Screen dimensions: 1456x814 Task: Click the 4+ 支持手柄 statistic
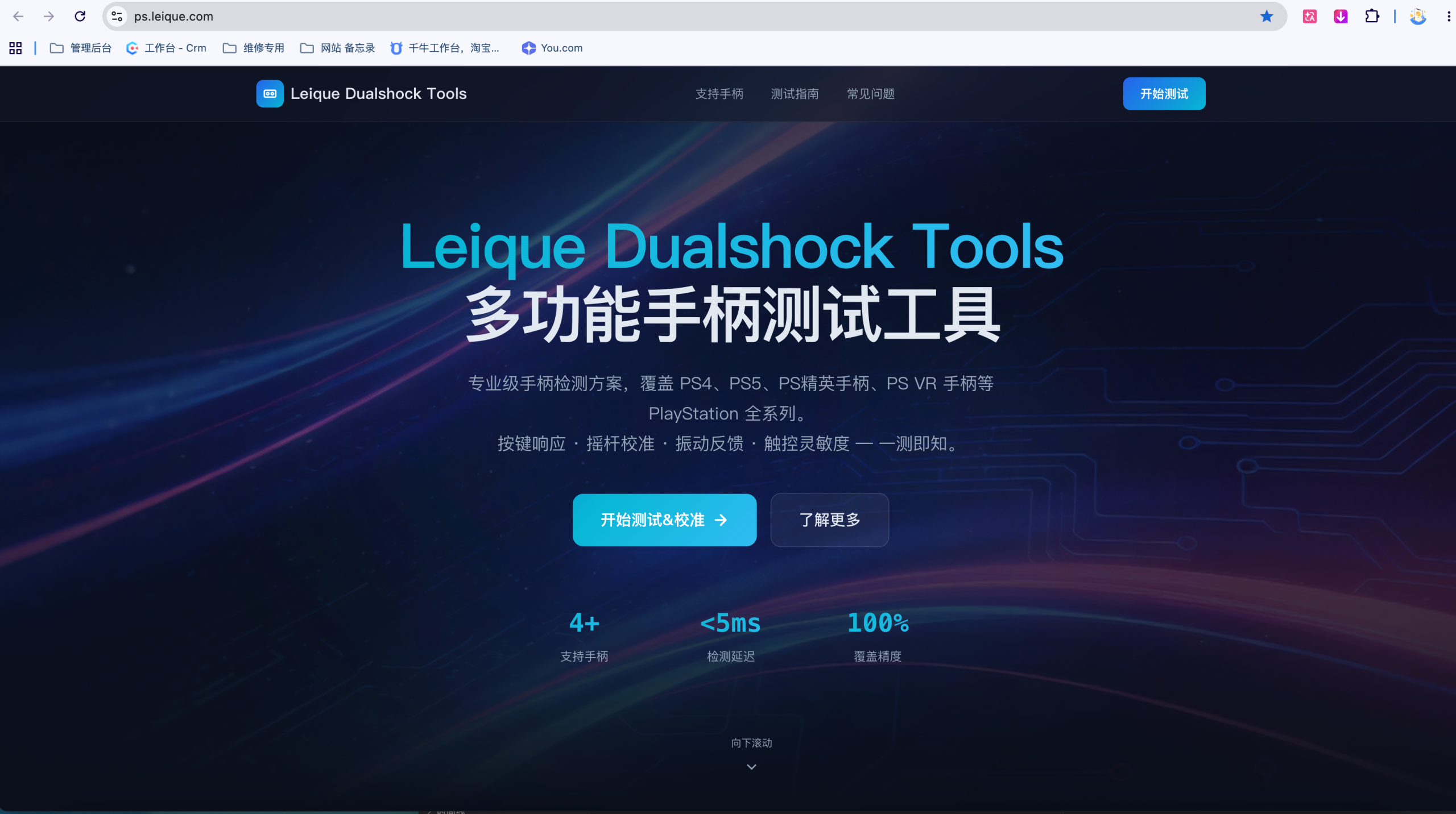pyautogui.click(x=584, y=637)
